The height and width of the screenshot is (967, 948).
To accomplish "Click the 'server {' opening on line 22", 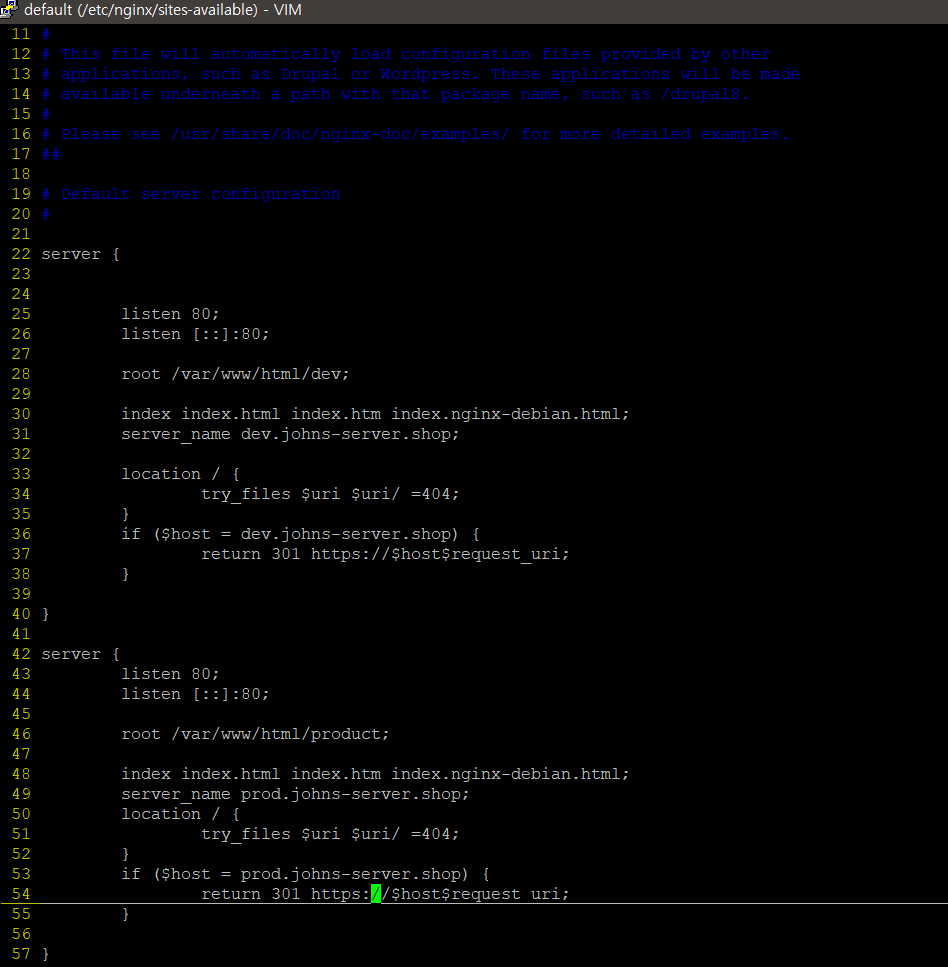I will (x=80, y=254).
